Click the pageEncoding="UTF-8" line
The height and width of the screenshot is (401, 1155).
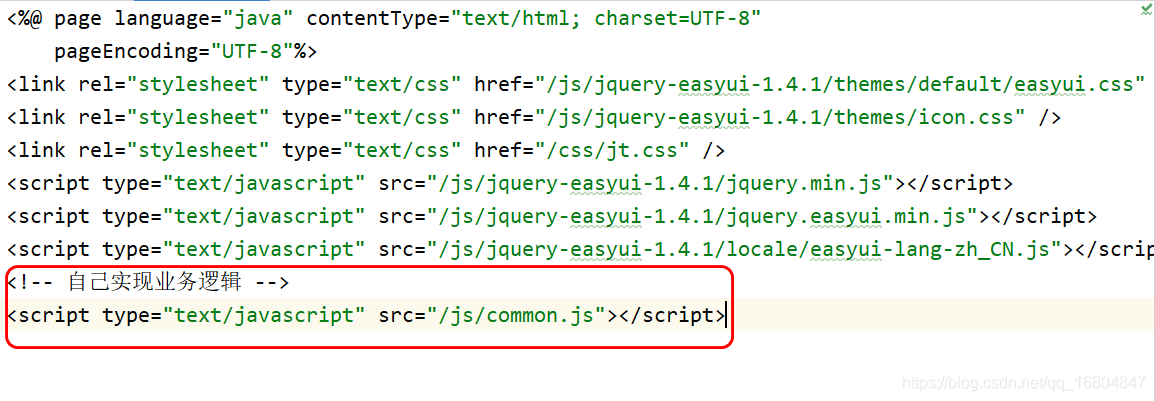click(x=185, y=52)
